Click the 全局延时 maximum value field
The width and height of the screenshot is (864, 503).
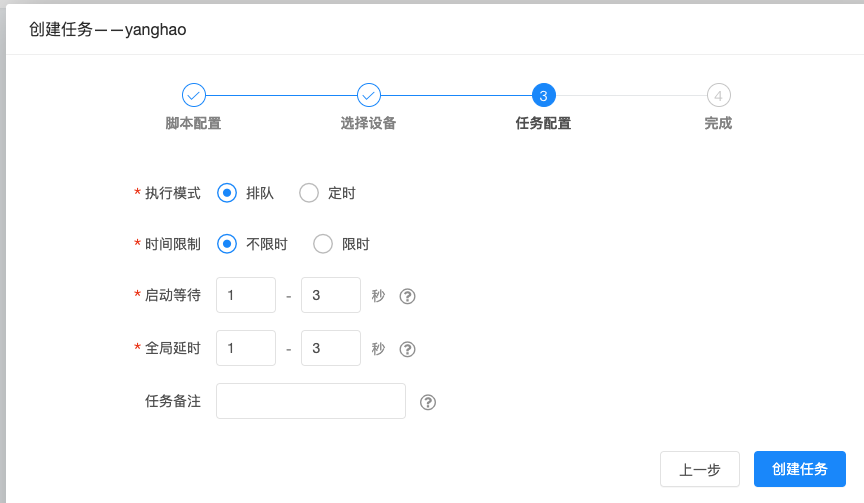(x=330, y=348)
